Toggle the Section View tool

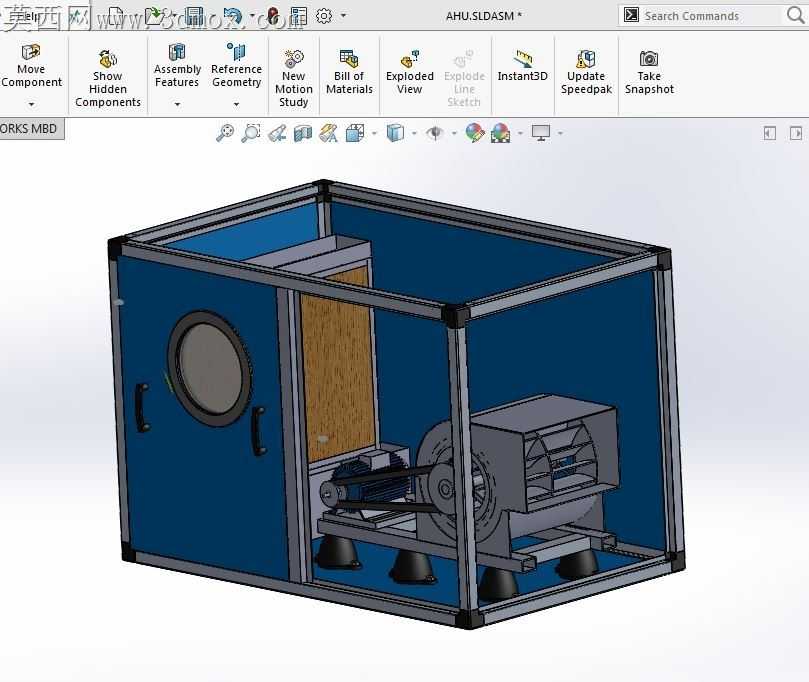coord(303,133)
